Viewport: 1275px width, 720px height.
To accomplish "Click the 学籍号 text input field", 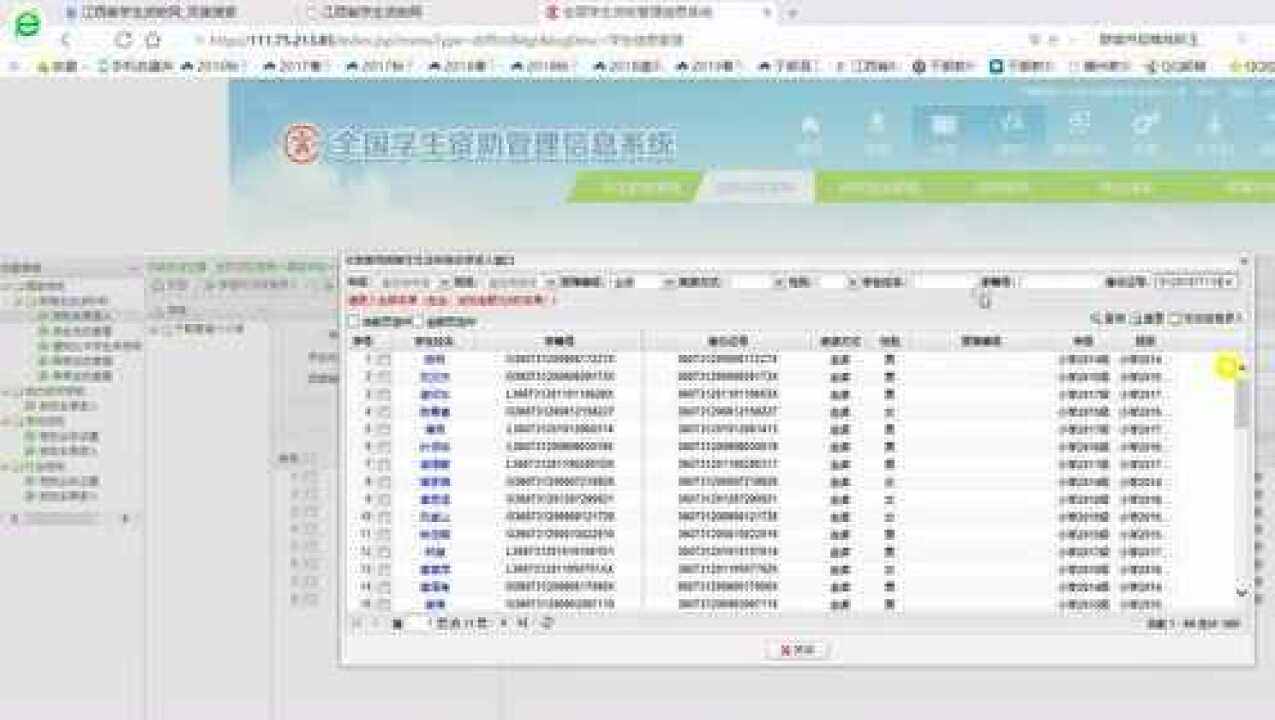I will [1060, 283].
